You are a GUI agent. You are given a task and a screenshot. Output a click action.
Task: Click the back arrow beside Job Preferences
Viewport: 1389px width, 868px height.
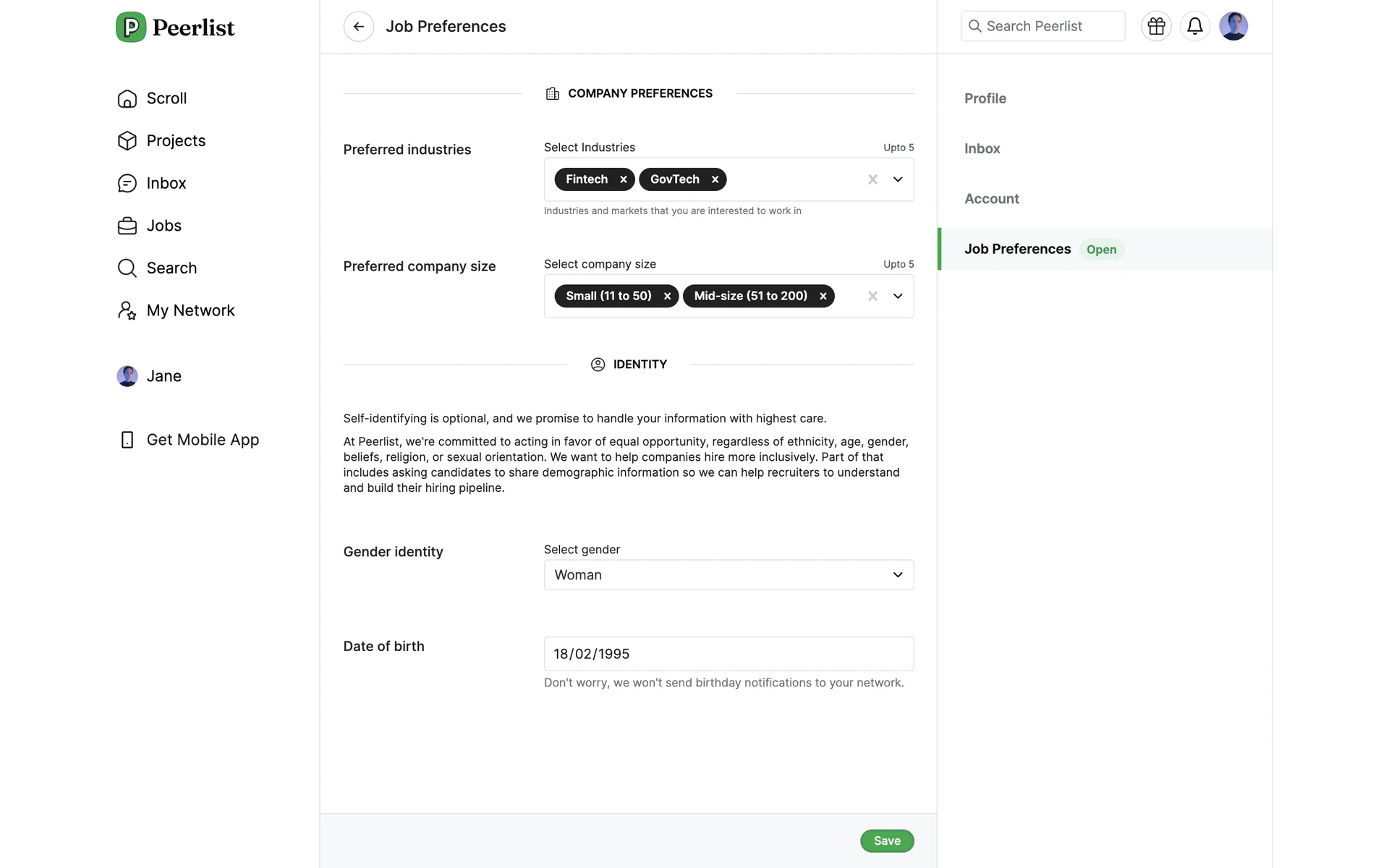tap(358, 27)
